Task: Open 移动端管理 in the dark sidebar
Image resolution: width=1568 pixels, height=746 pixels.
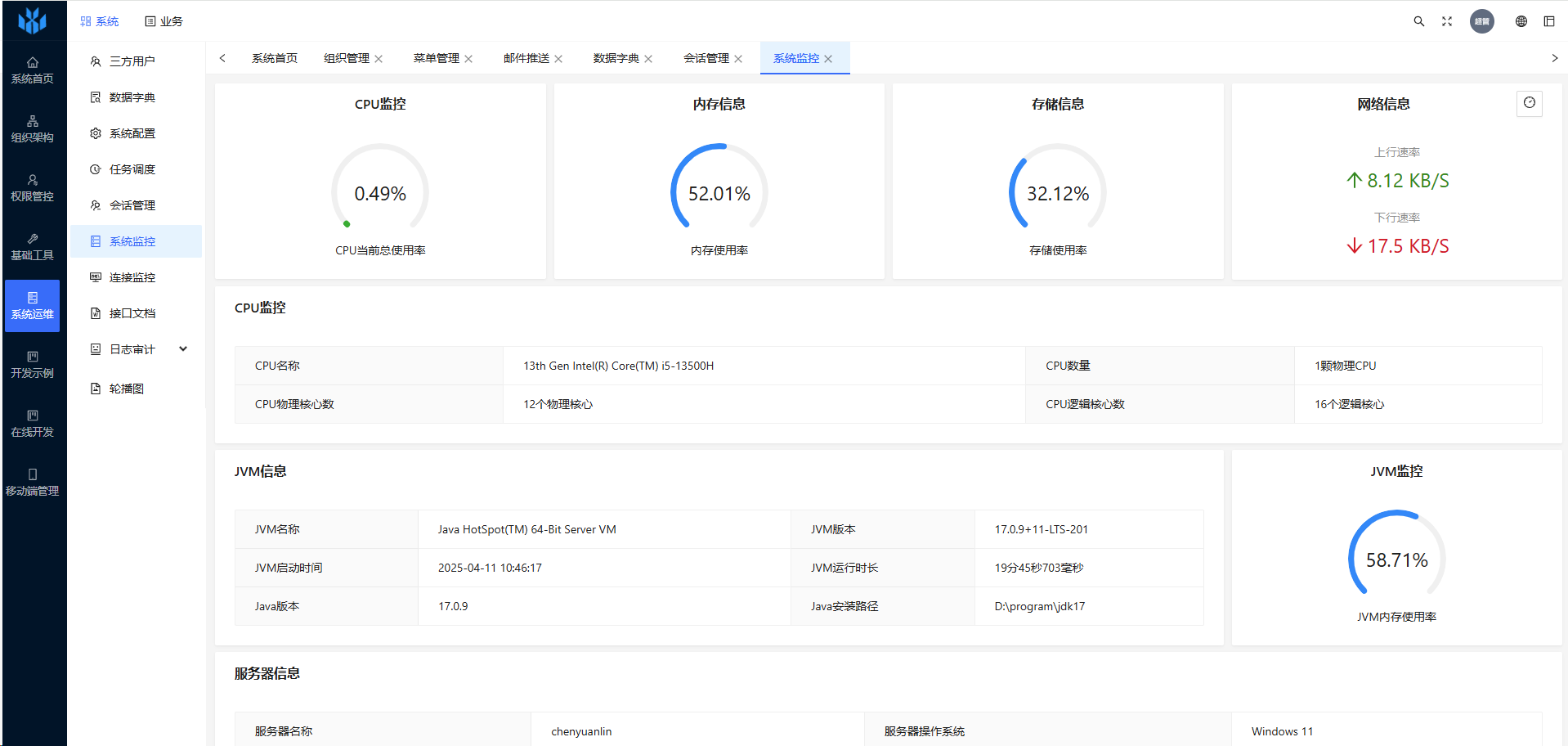Action: [33, 483]
